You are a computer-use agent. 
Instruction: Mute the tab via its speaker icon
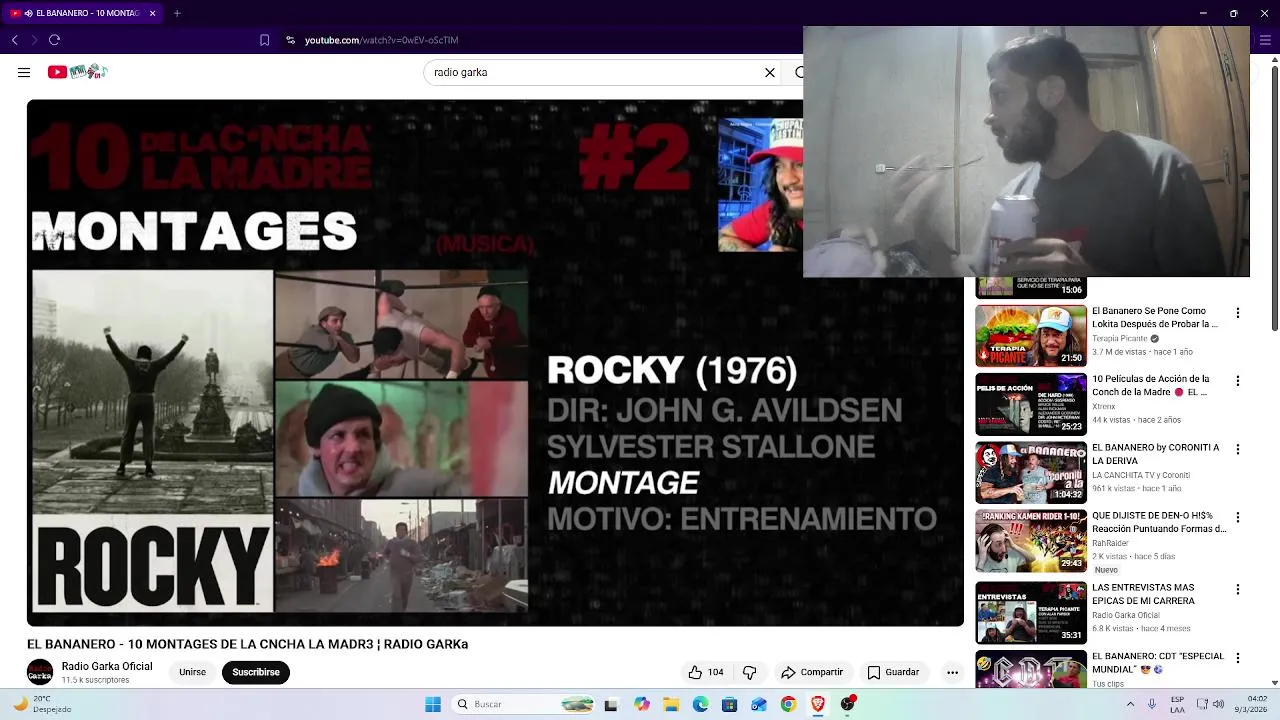coord(28,13)
